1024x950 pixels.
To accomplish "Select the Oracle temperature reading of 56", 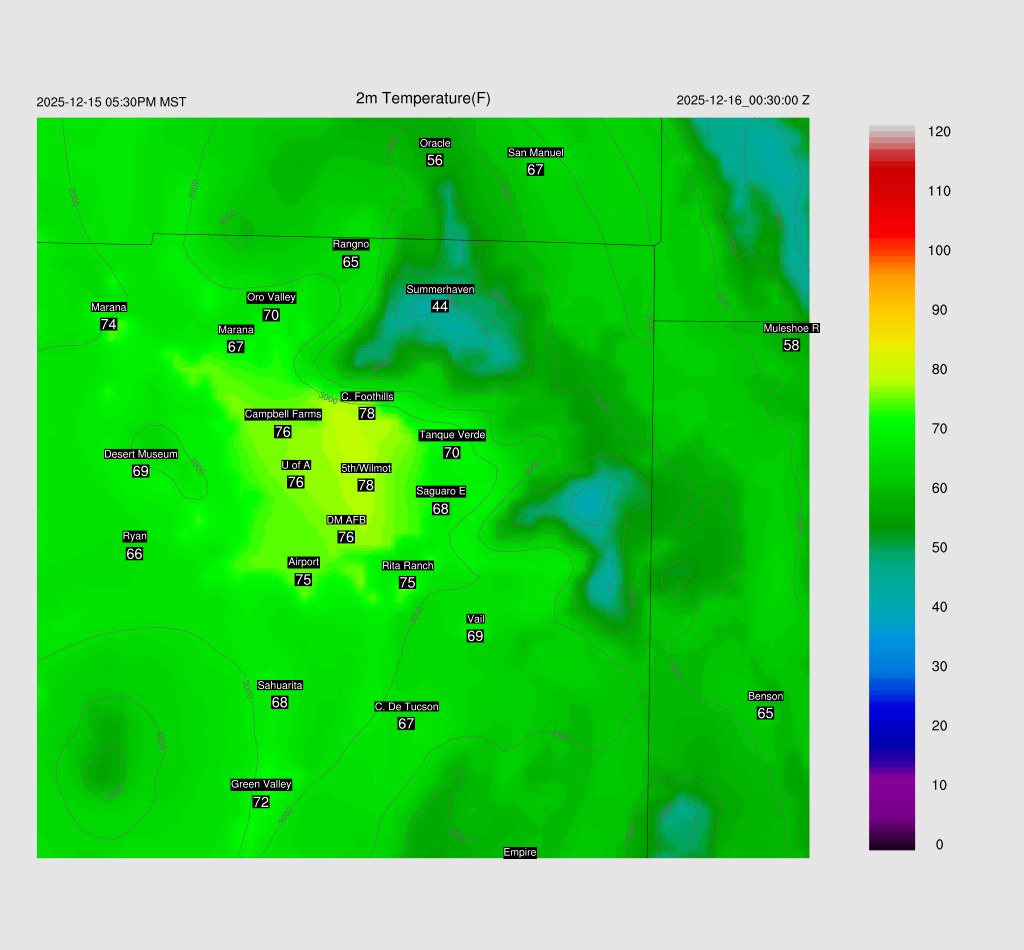I will [435, 160].
